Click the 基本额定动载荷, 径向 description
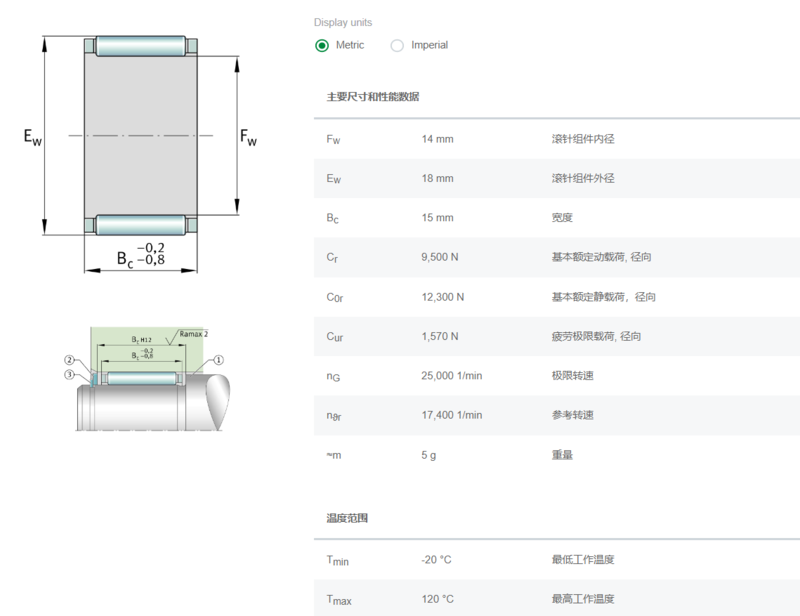Screen dimensions: 800x616 click(x=601, y=257)
